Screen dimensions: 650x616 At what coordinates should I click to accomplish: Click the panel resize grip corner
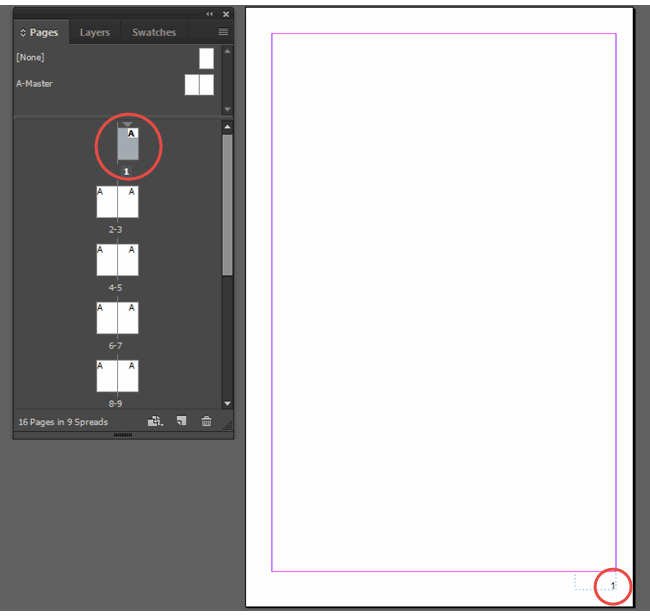(x=228, y=425)
